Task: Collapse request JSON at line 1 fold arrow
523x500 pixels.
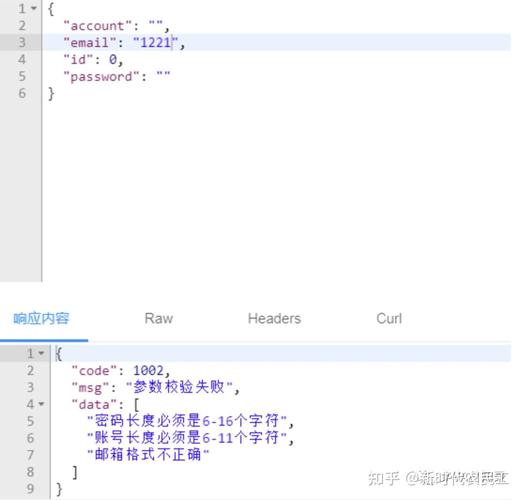Action: click(34, 8)
